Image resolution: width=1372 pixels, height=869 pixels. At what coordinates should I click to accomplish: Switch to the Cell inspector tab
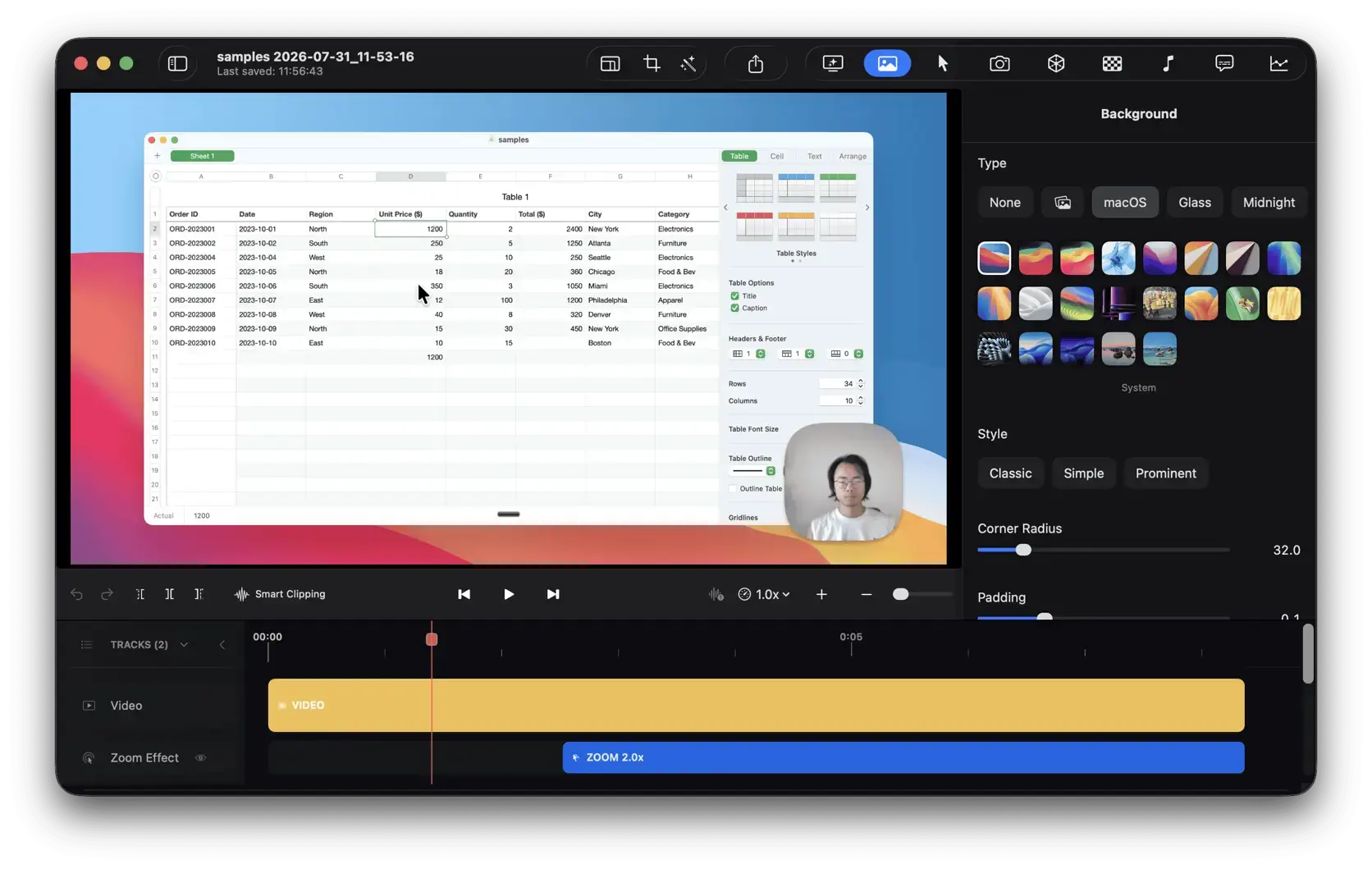[x=776, y=156]
